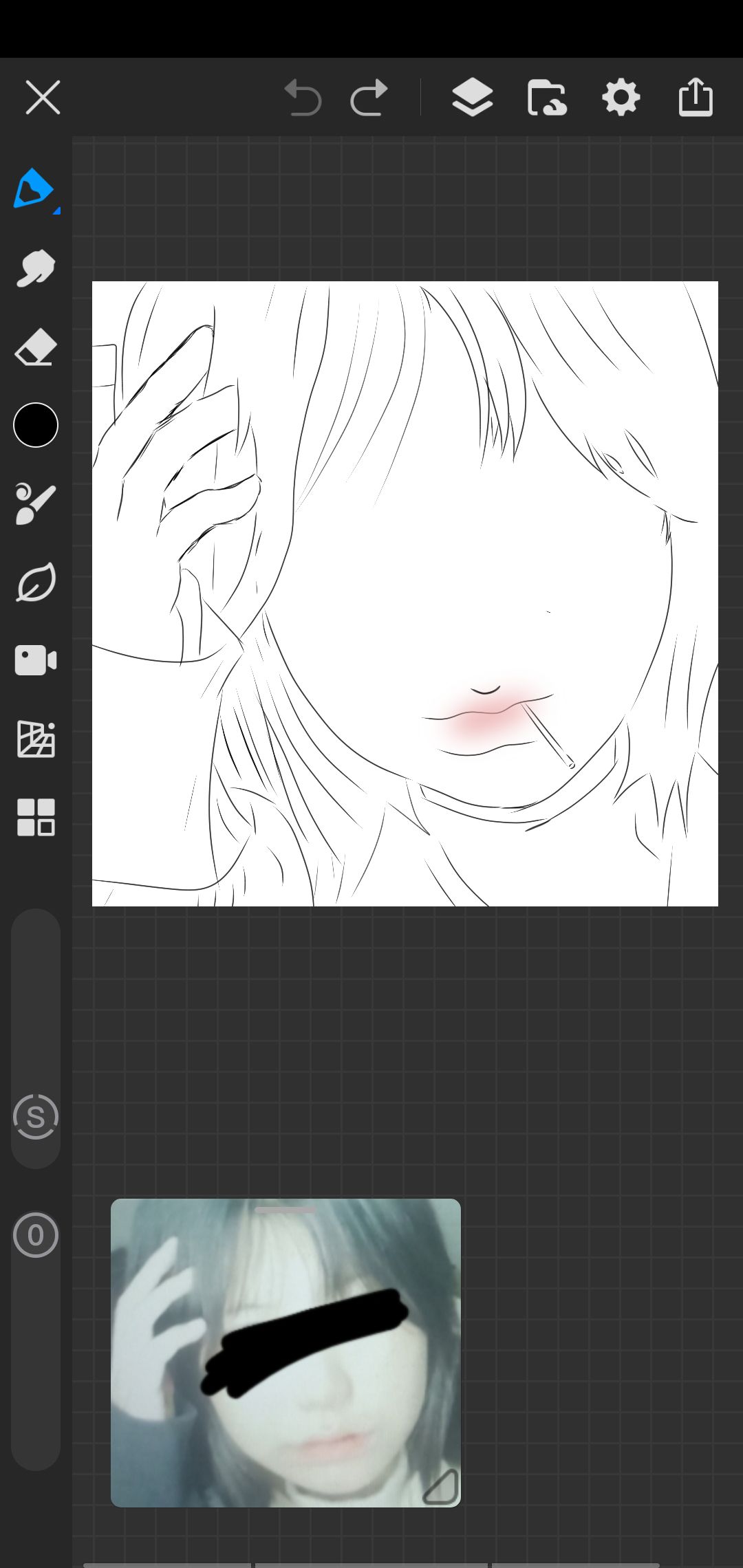The width and height of the screenshot is (743, 1568).
Task: Tap the reference photo thumbnail
Action: click(x=286, y=1353)
